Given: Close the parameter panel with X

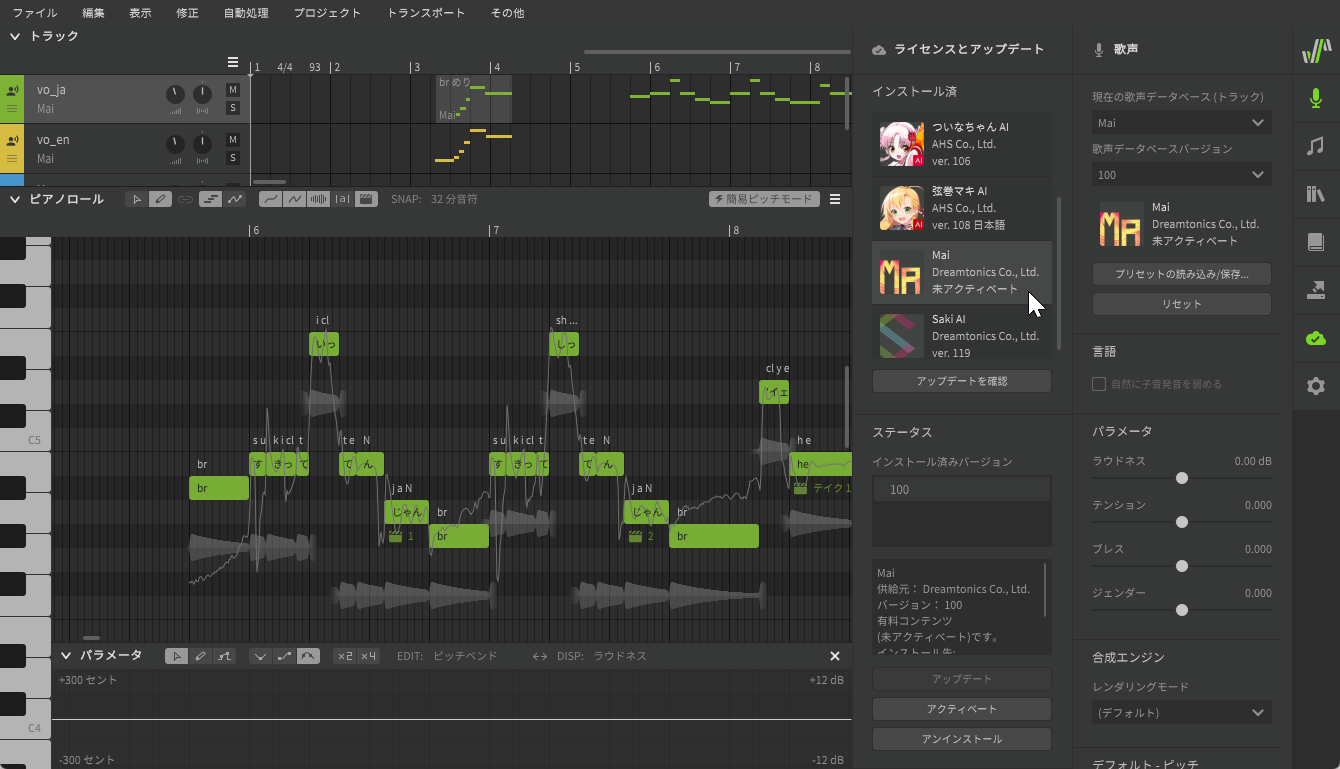Looking at the screenshot, I should pos(835,656).
